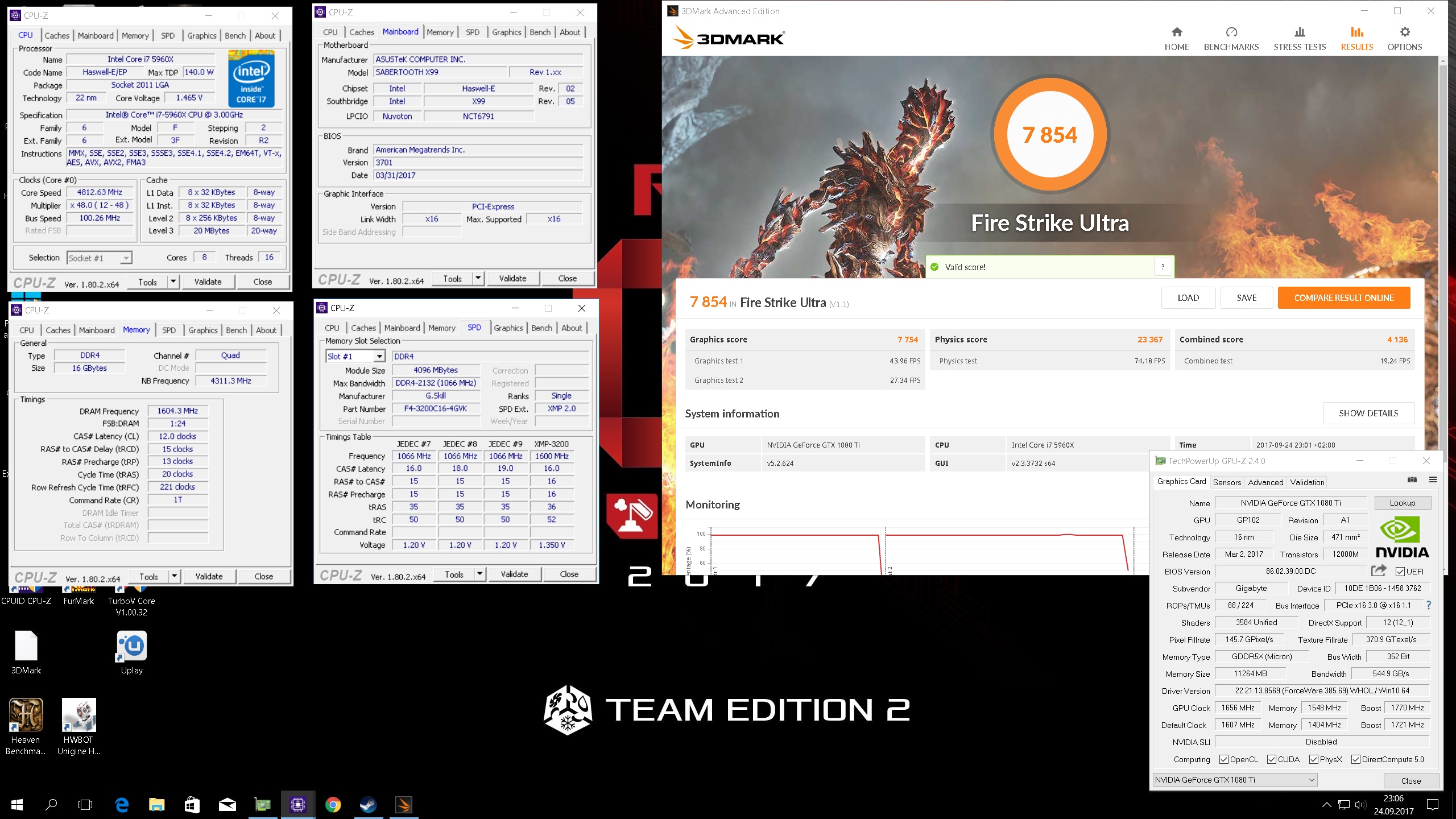The height and width of the screenshot is (819, 1456).
Task: Toggle PhysX checkbox in GPU-Z
Action: pos(1314,759)
